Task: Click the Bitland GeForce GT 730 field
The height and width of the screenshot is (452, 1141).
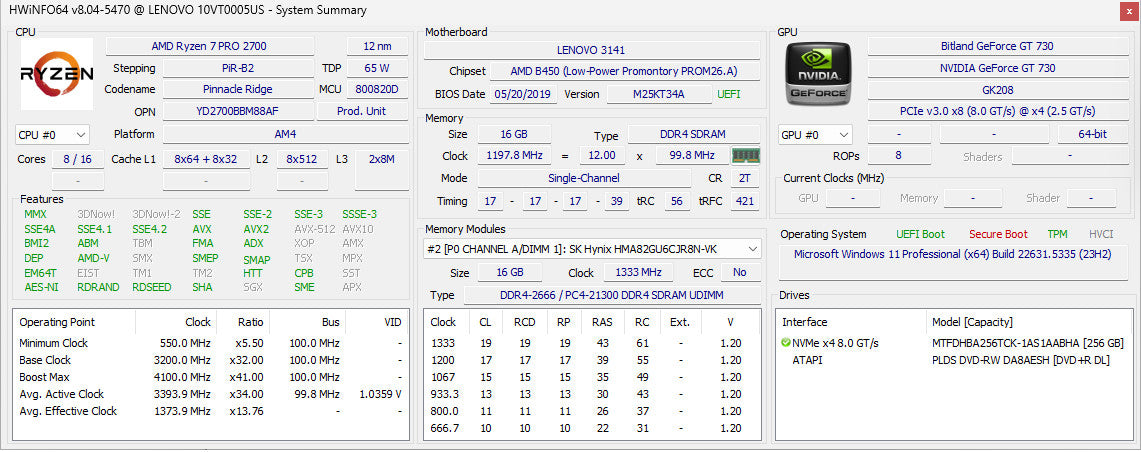Action: [997, 46]
